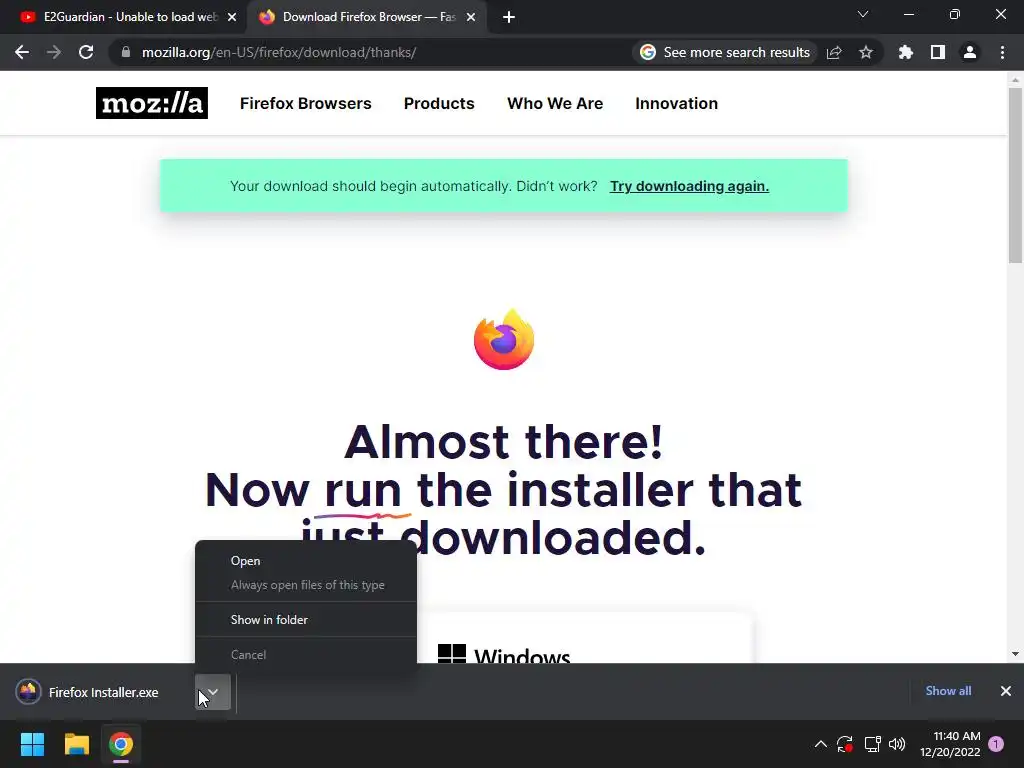
Task: Open the Firefox Browsers nav menu
Action: [306, 103]
